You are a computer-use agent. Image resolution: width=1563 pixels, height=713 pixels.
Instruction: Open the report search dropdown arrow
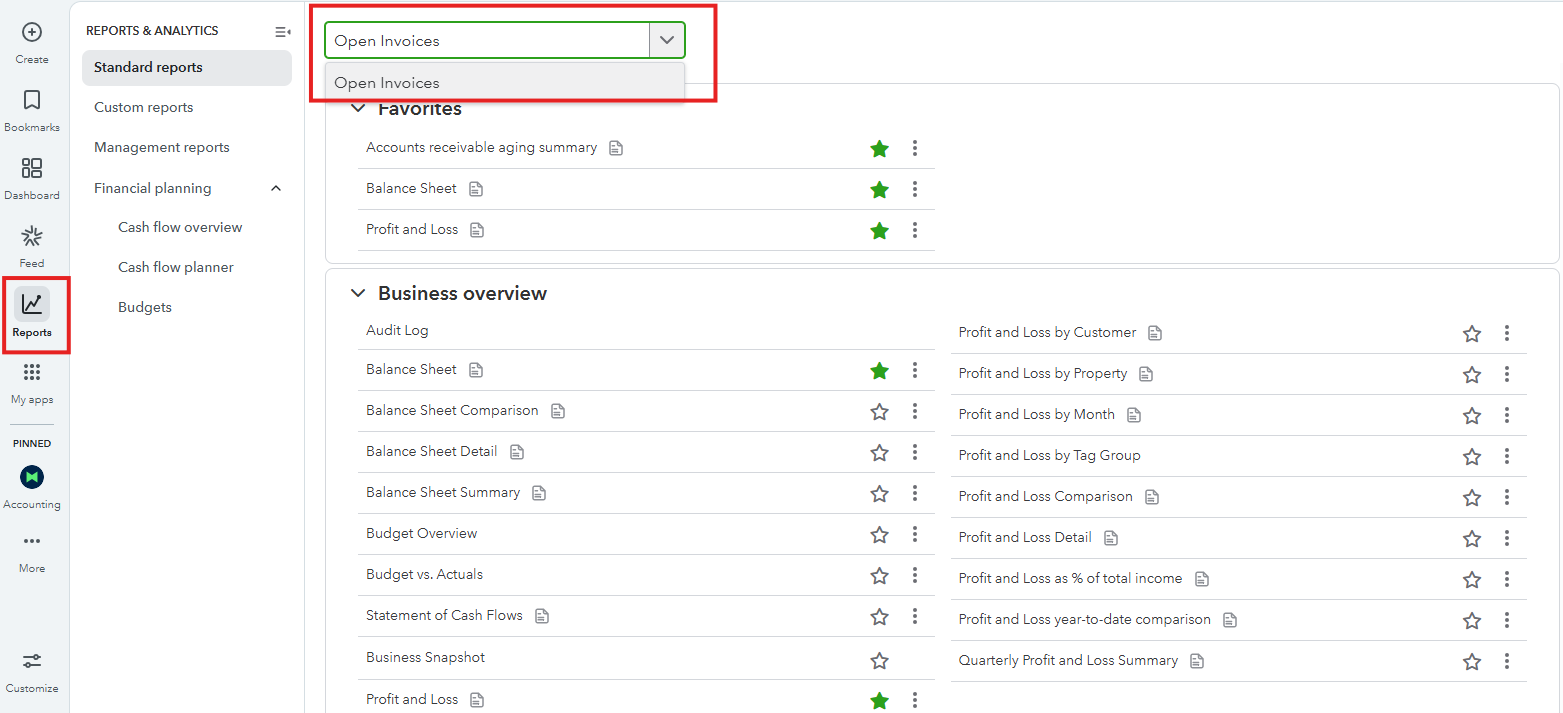coord(667,41)
